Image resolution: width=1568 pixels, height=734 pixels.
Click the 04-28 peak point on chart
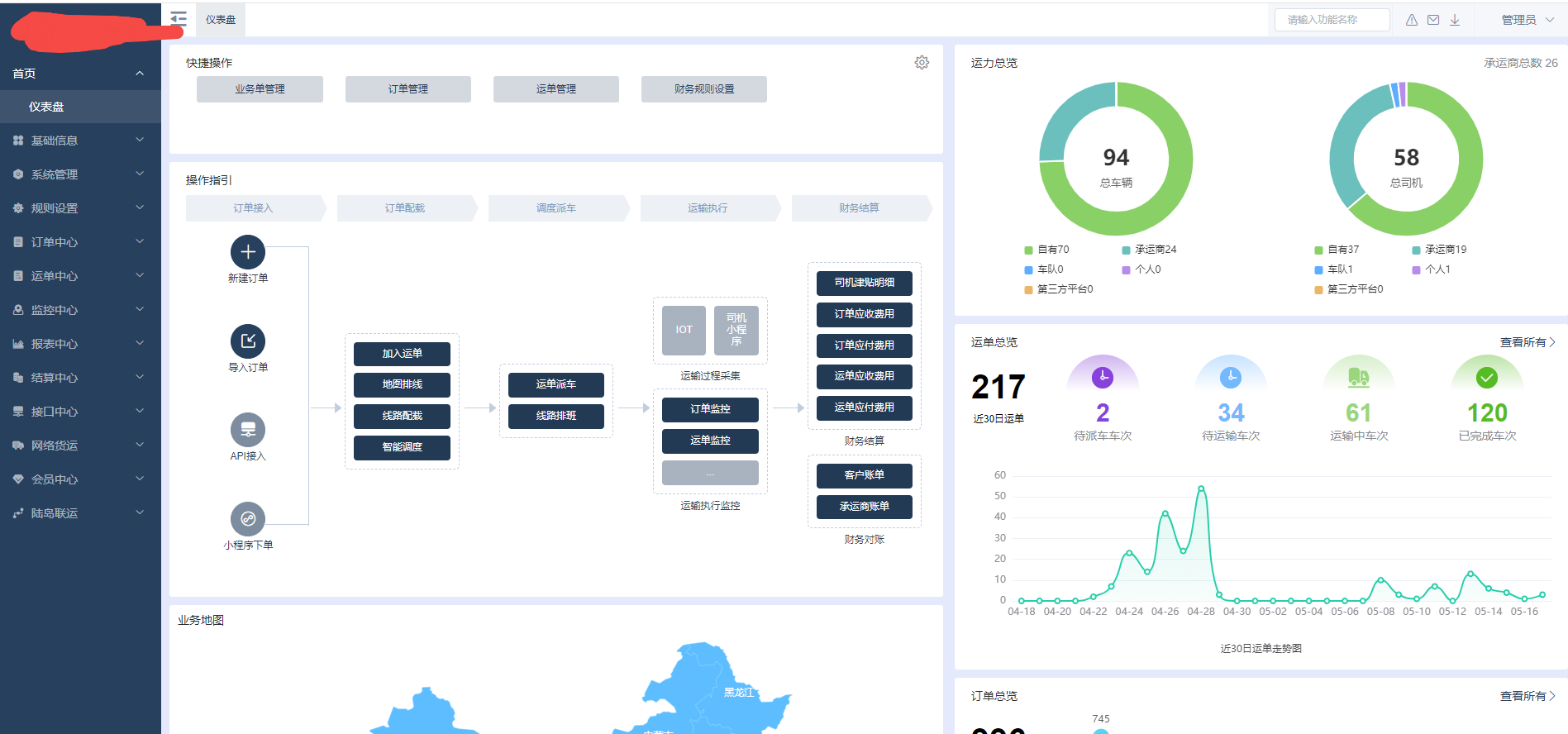[1201, 488]
